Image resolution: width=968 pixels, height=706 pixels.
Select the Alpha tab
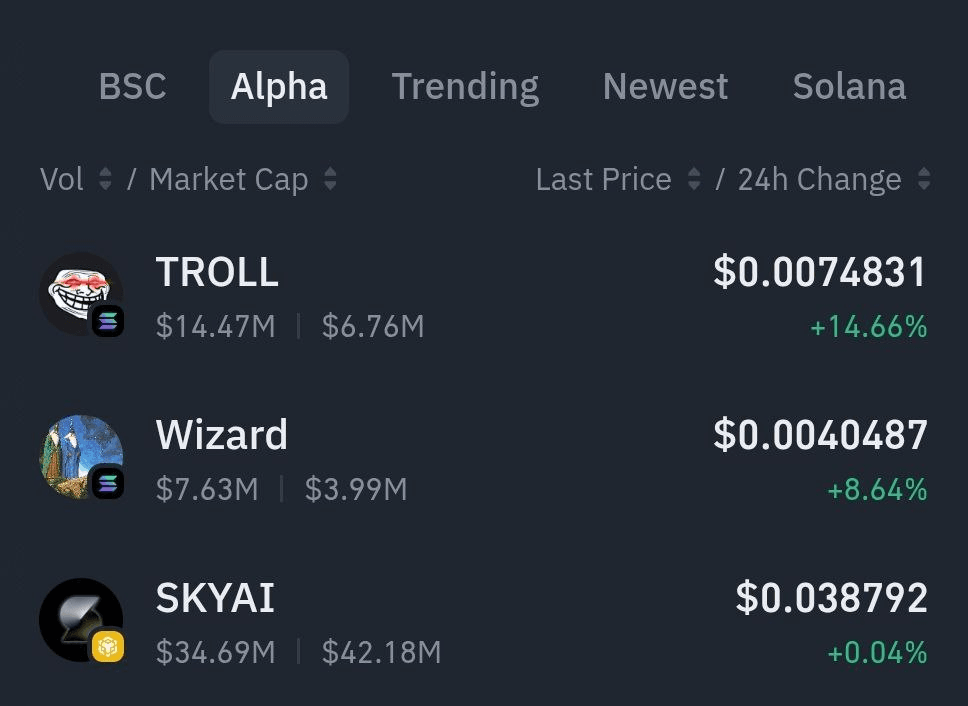click(x=279, y=87)
